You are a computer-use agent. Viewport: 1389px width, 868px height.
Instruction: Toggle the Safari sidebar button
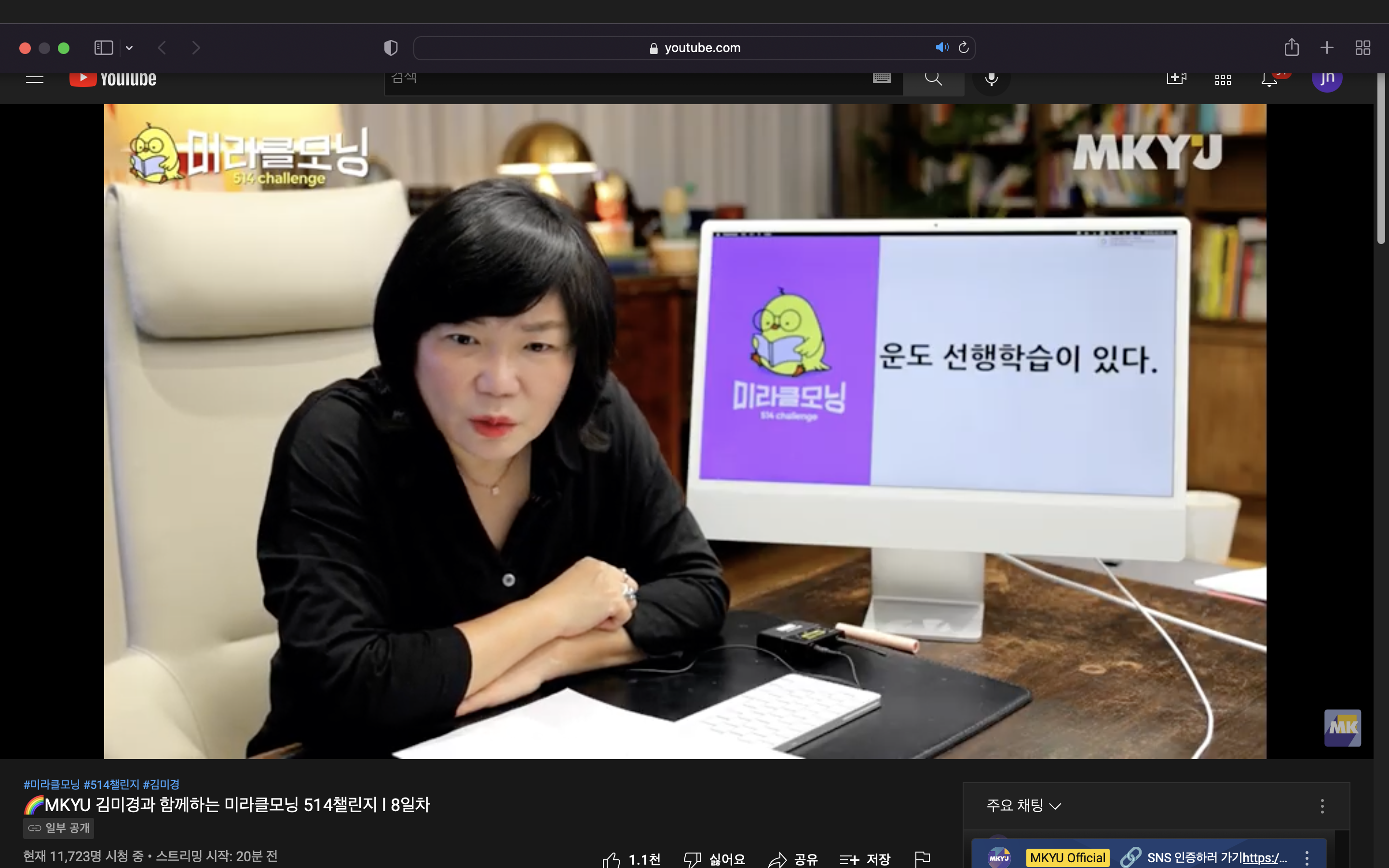(104, 48)
